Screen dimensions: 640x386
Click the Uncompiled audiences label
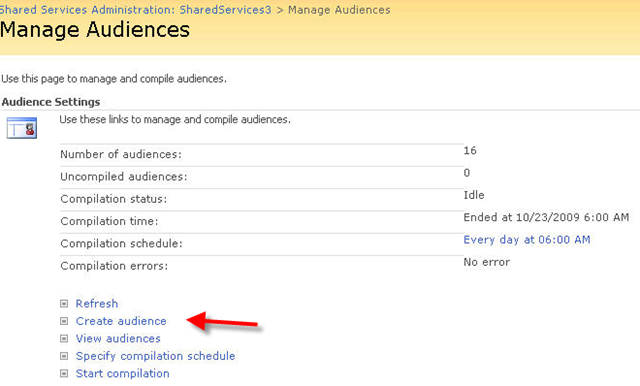click(124, 177)
